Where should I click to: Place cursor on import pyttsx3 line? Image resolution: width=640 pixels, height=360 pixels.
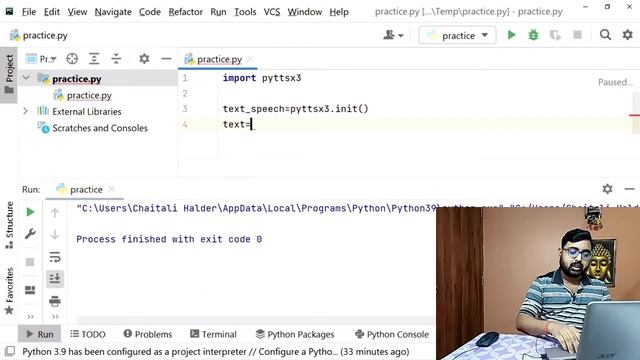click(x=262, y=78)
